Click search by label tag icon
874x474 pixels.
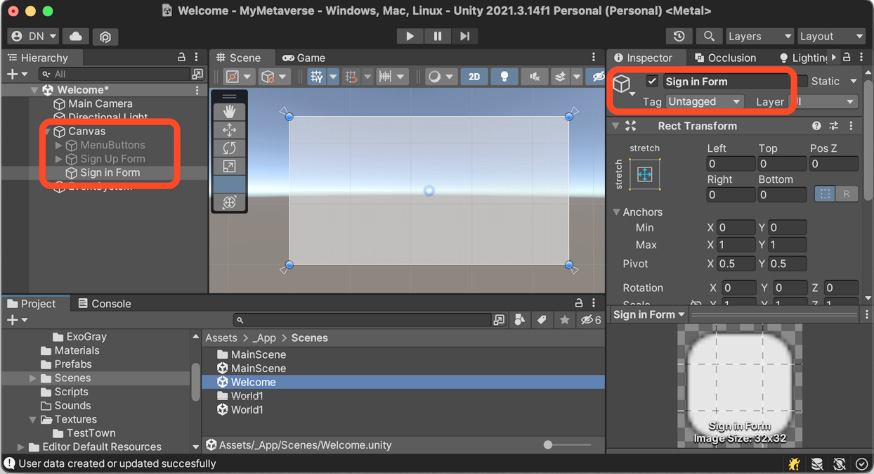tap(541, 320)
